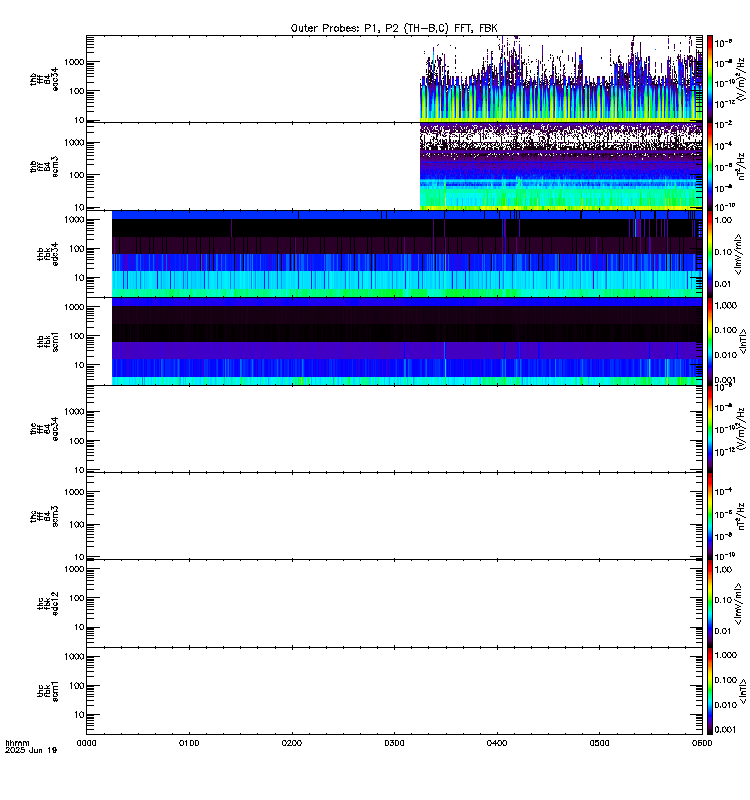Select the thc fff 64 eac34 panel label
The height and width of the screenshot is (800, 750).
click(44, 429)
